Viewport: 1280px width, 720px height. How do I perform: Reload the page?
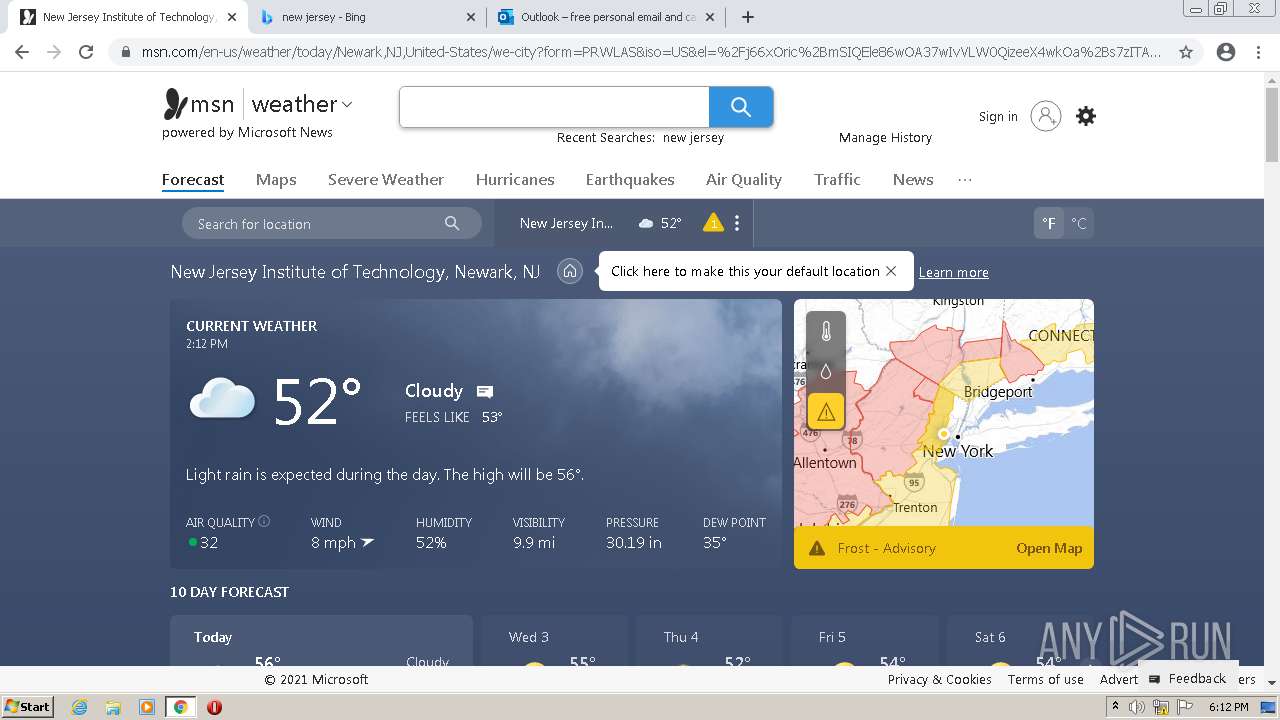[86, 52]
